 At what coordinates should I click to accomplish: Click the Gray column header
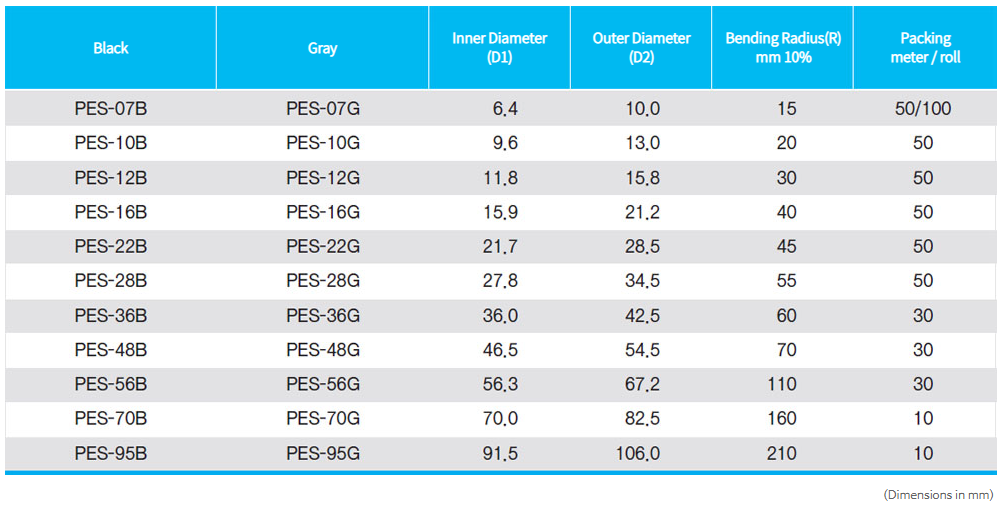tap(322, 48)
